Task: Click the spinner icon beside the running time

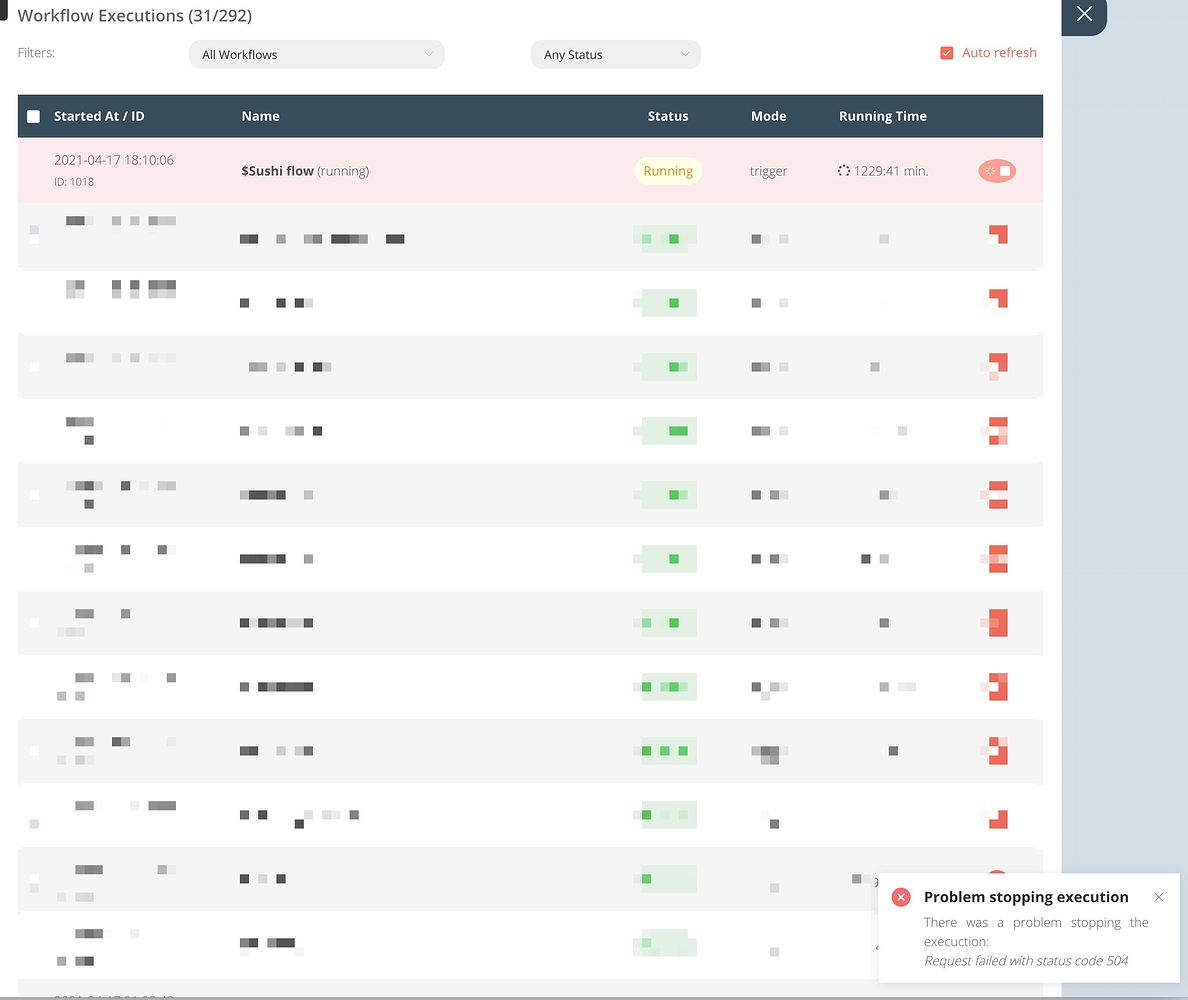Action: pyautogui.click(x=845, y=170)
